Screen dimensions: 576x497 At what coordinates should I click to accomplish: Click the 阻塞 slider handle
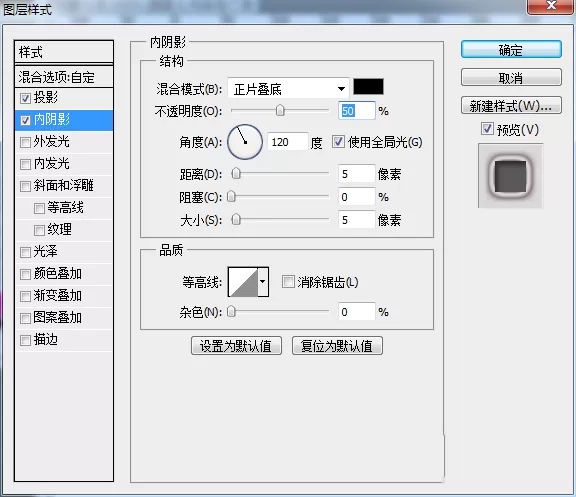pos(231,197)
